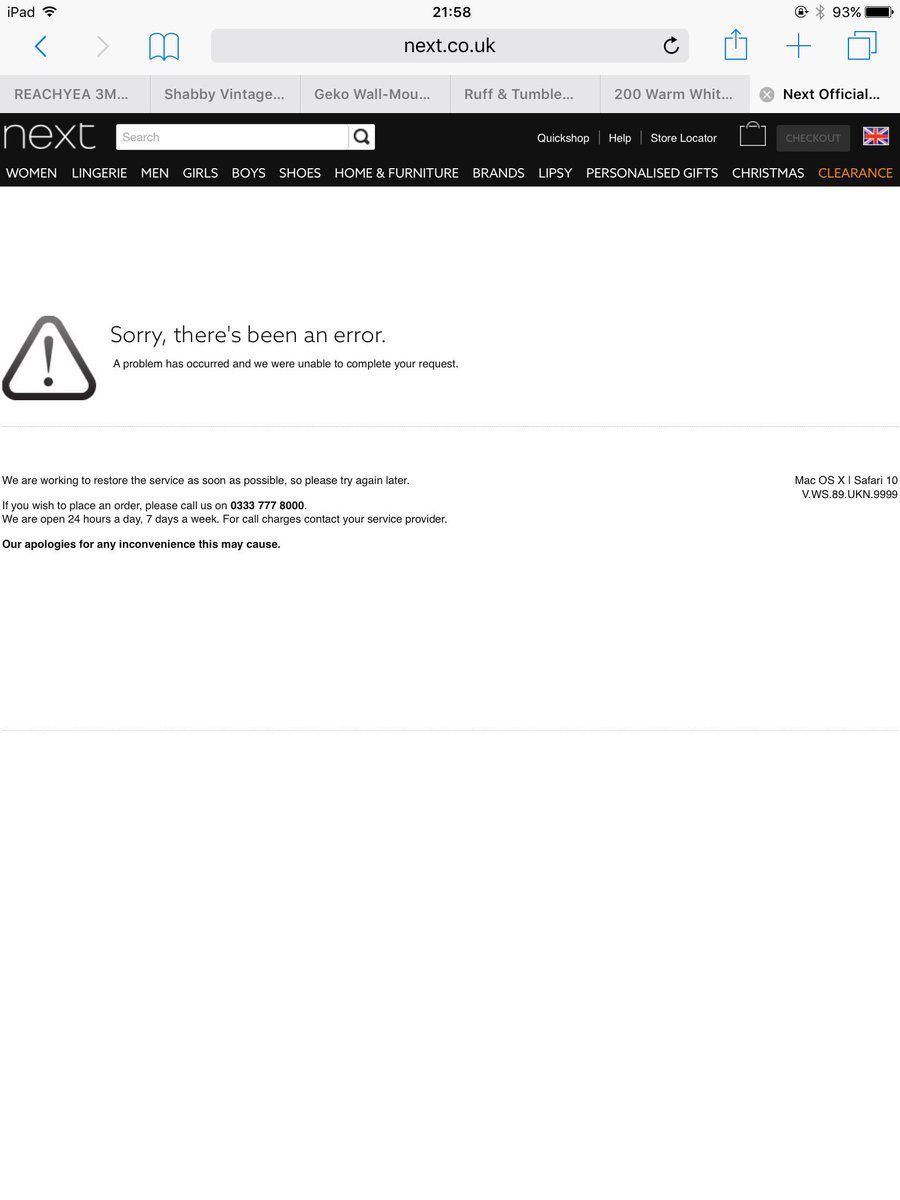Close the Next Official tab
Viewport: 900px width, 1200px height.
point(767,94)
